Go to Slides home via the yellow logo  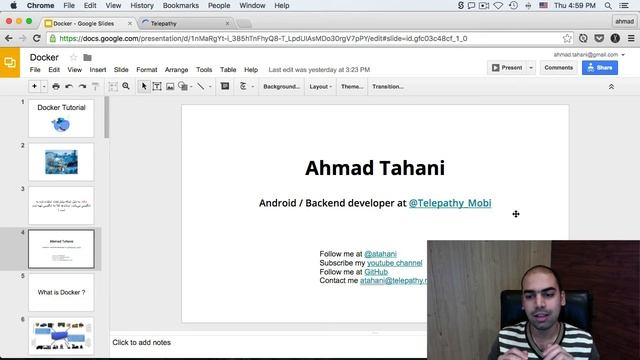point(10,62)
